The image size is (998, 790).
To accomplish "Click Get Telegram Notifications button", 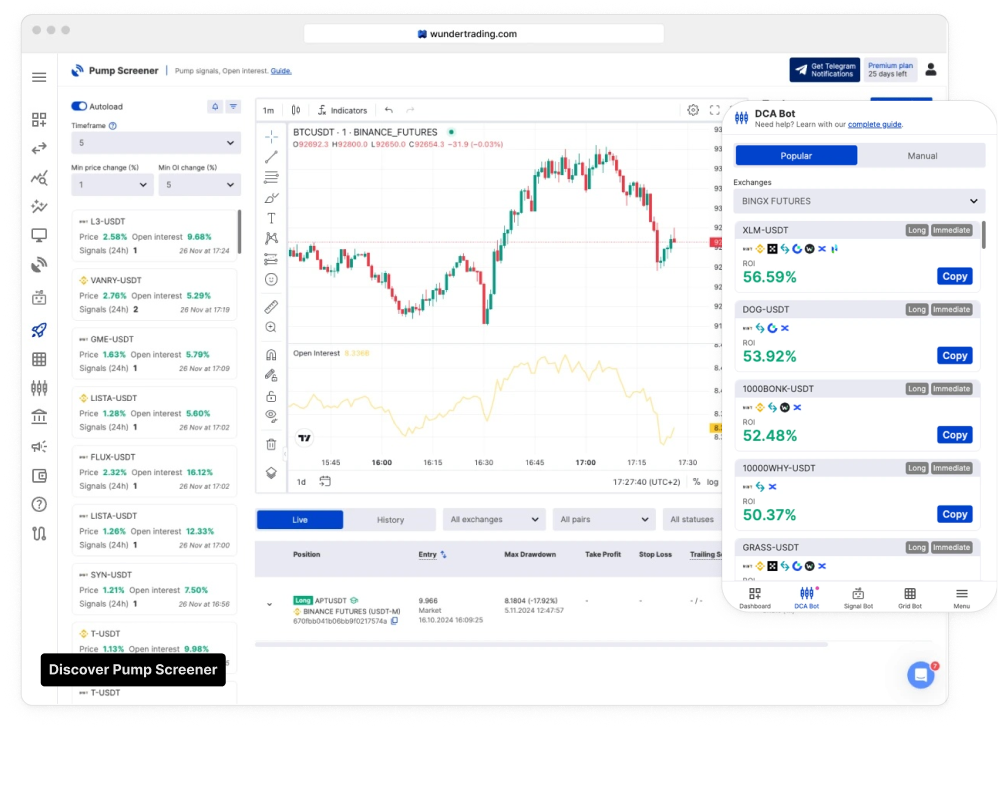I will pos(824,69).
